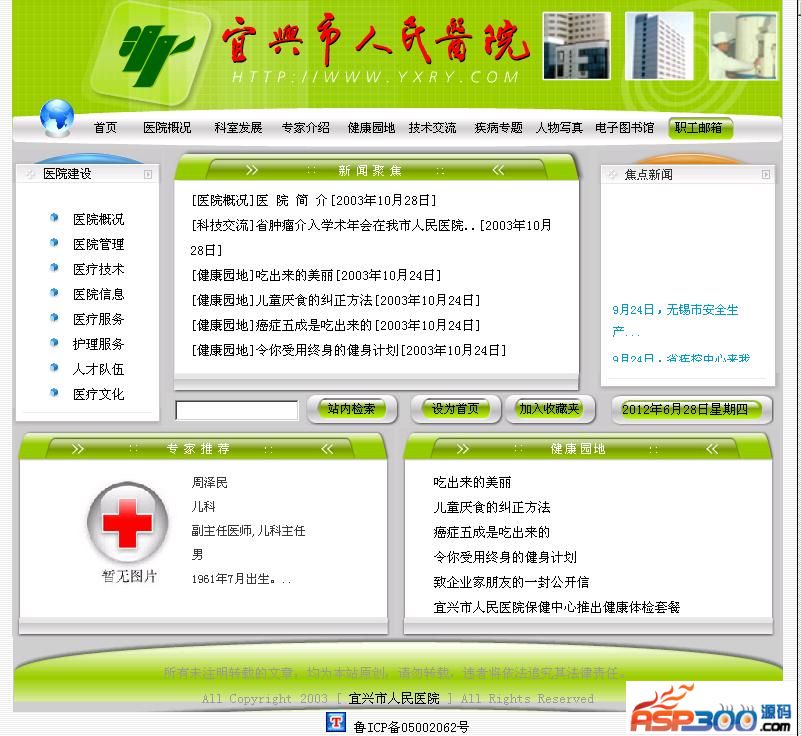Viewport: 801px width, 736px height.
Task: Click the bullet icon beside 医疗服务
Action: [54, 318]
